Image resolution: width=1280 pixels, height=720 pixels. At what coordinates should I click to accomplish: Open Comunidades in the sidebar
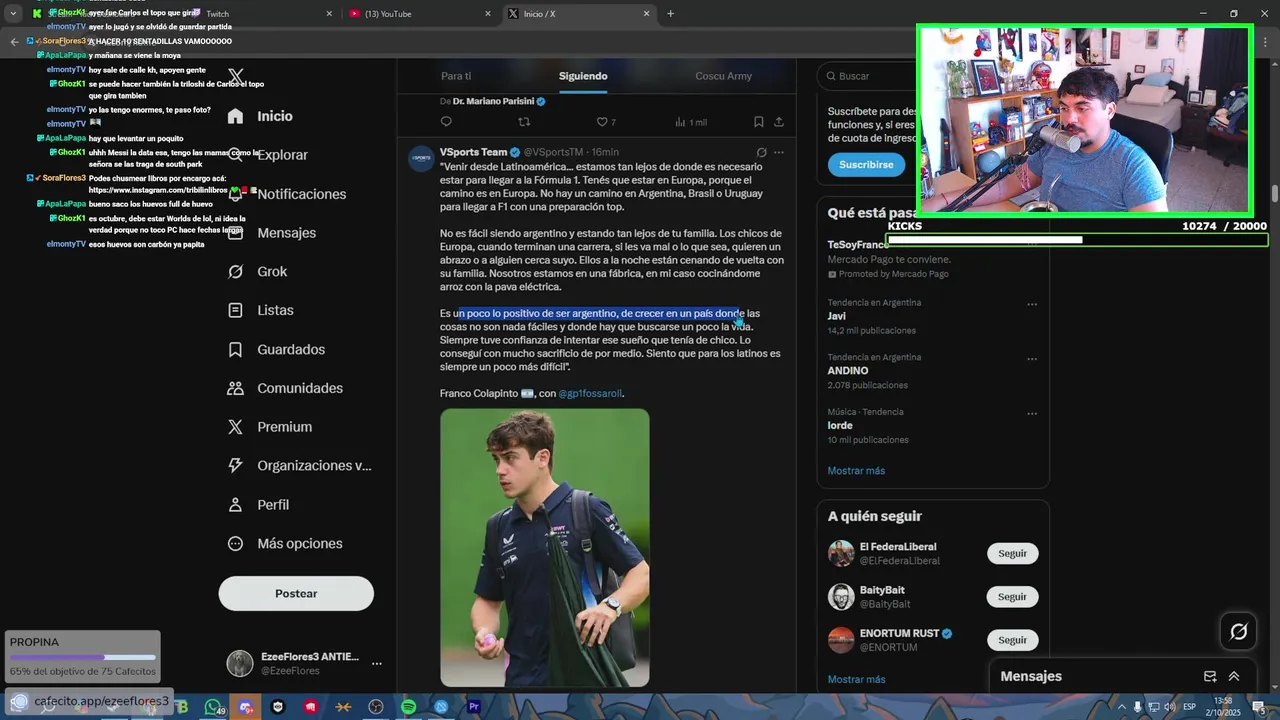[285, 388]
